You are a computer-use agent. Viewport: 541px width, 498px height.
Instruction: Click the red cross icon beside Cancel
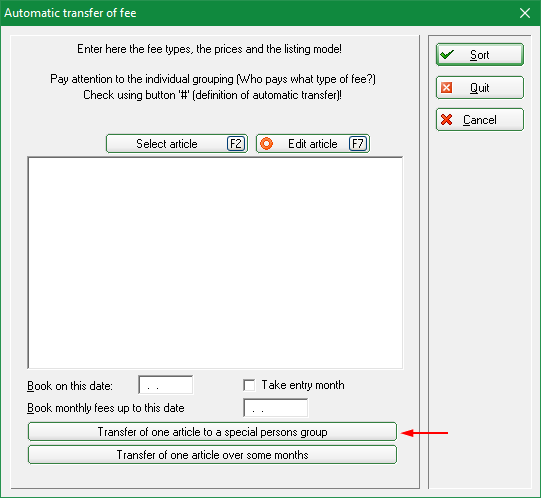coord(446,120)
